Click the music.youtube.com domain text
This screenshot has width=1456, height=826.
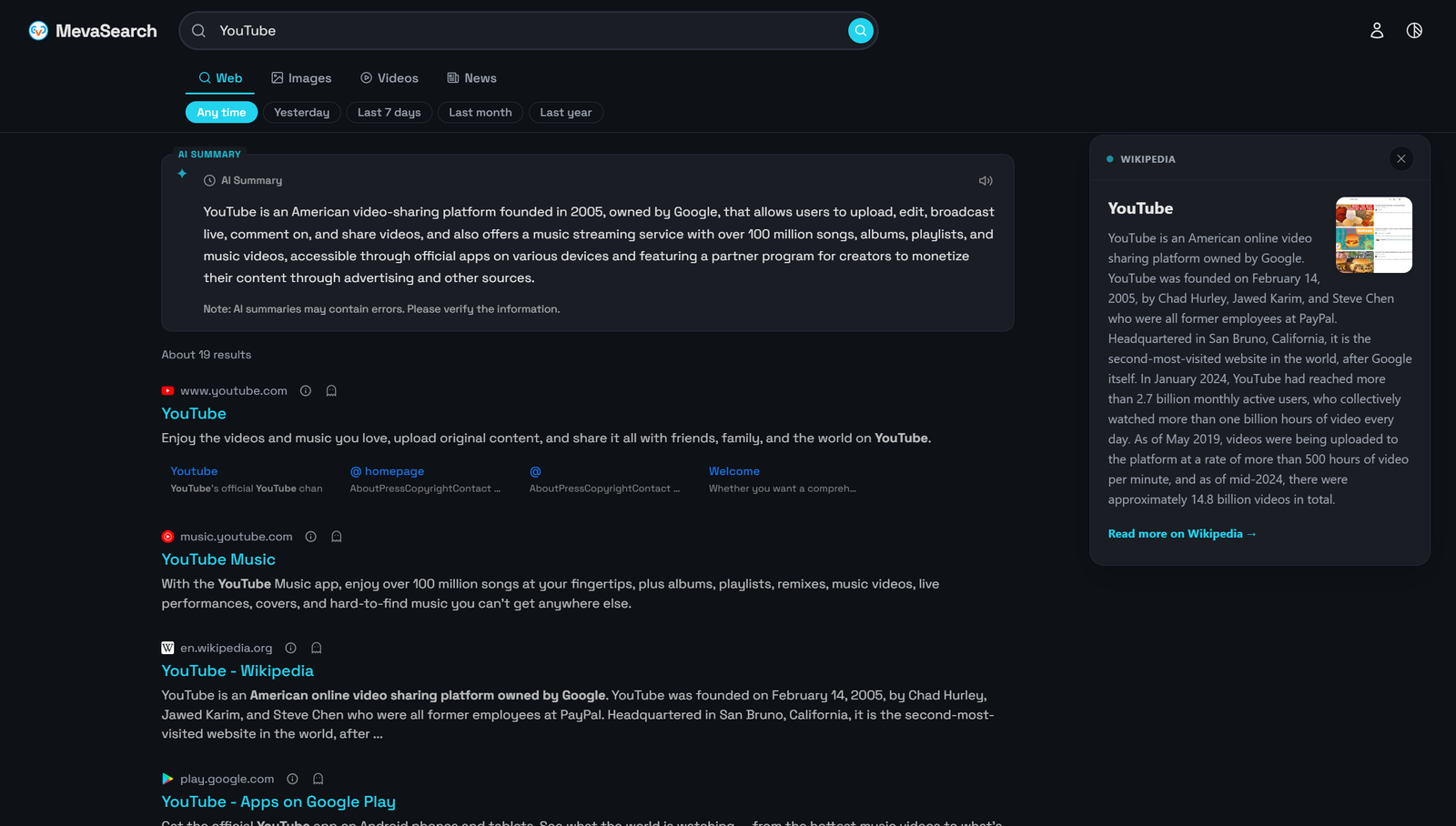pyautogui.click(x=237, y=537)
